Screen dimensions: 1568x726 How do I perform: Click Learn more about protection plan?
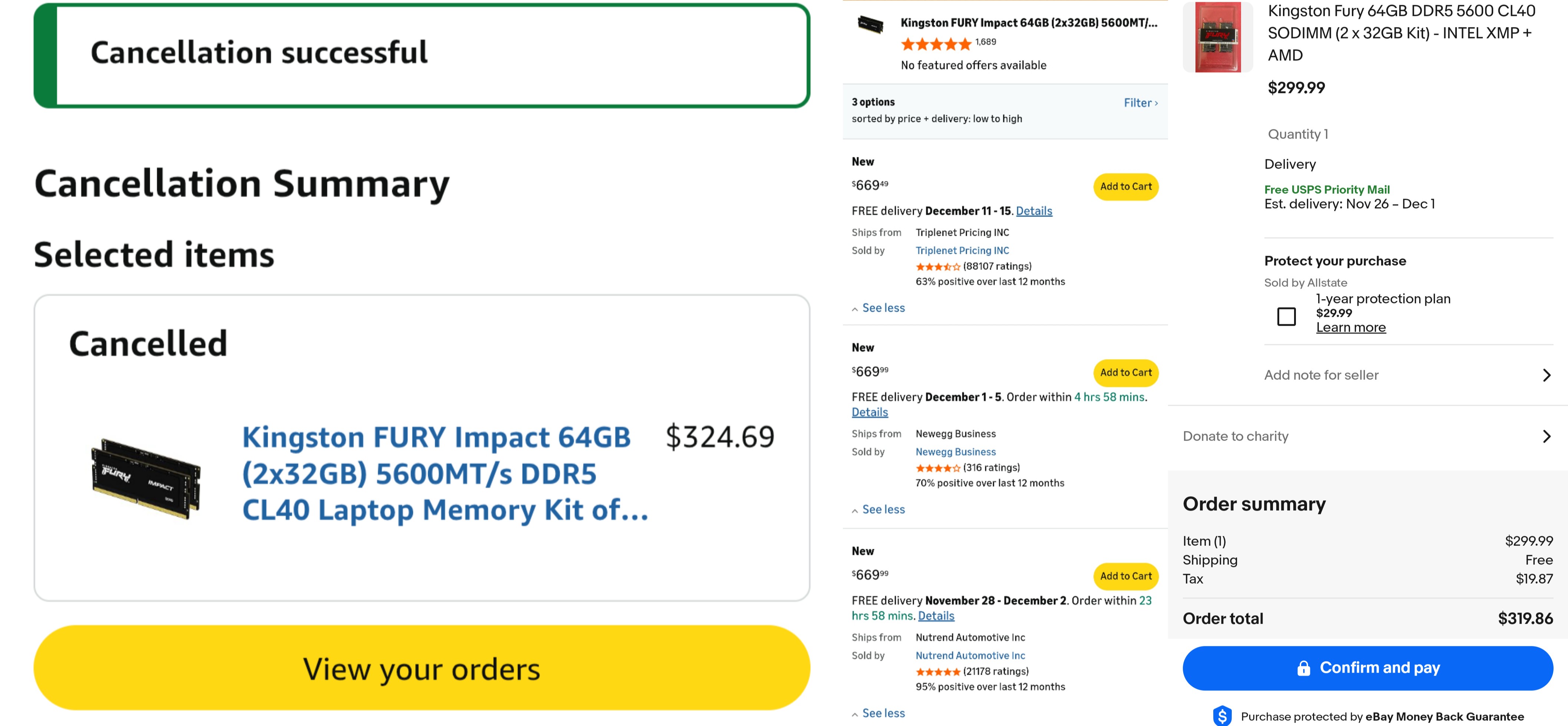point(1350,327)
